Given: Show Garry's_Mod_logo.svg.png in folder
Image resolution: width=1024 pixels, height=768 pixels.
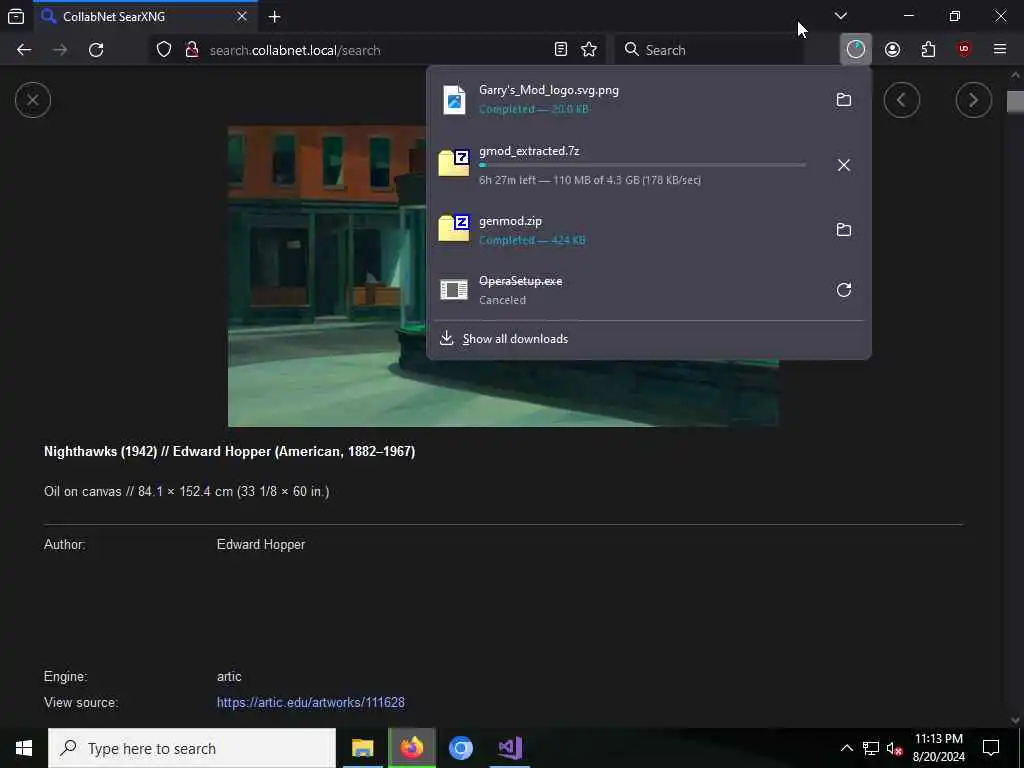Looking at the screenshot, I should pyautogui.click(x=844, y=100).
